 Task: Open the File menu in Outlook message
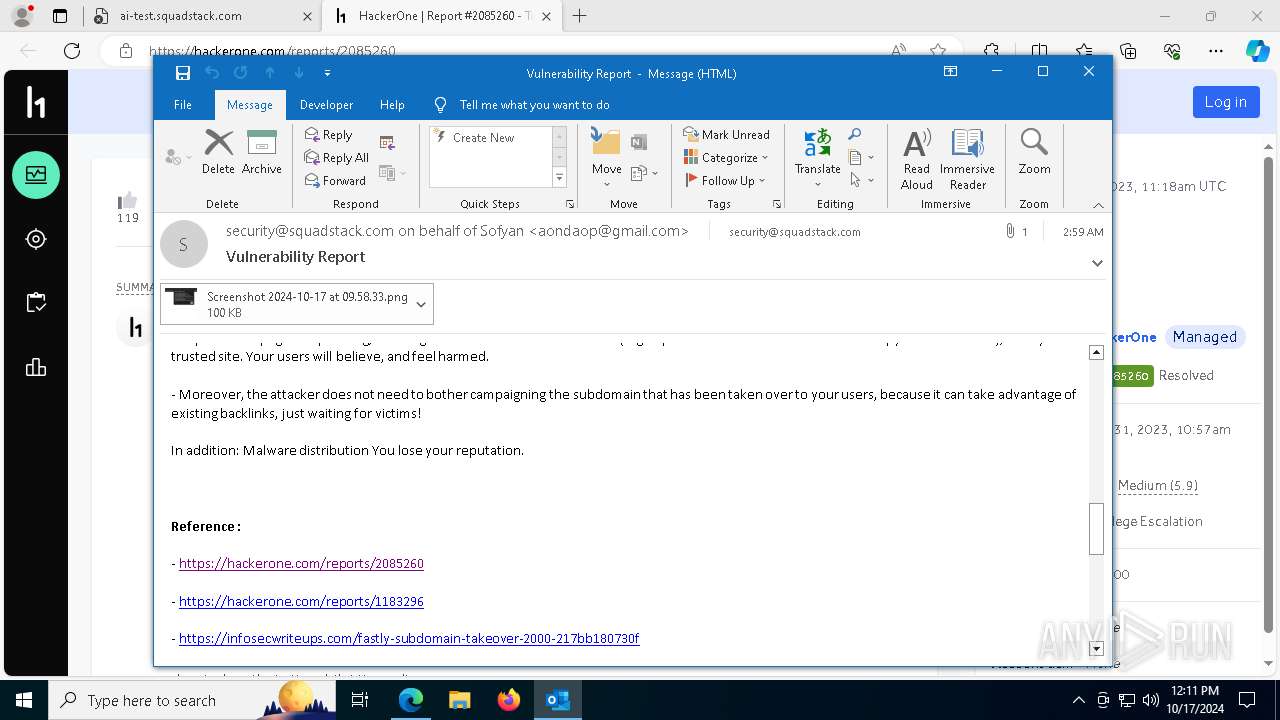[183, 105]
